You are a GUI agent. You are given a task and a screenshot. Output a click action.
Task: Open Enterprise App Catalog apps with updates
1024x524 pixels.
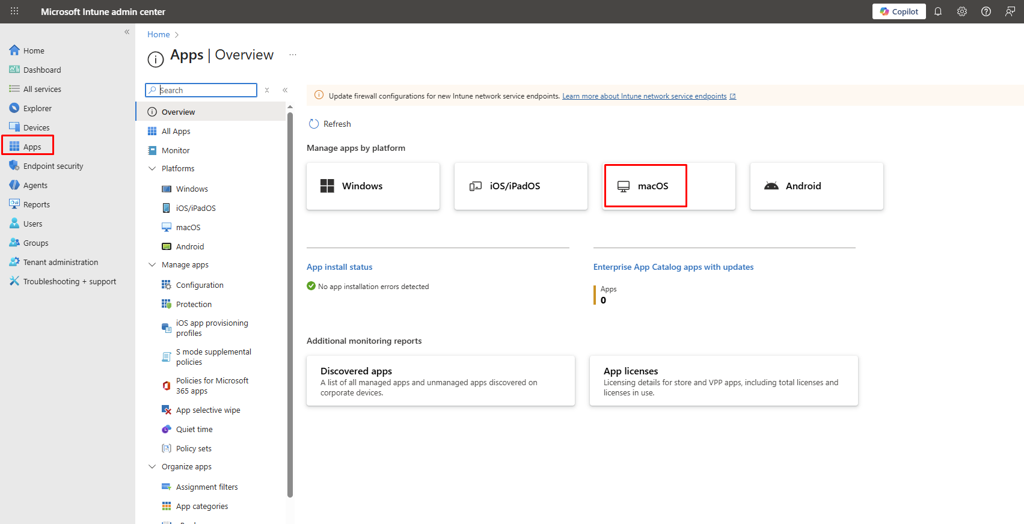(673, 267)
